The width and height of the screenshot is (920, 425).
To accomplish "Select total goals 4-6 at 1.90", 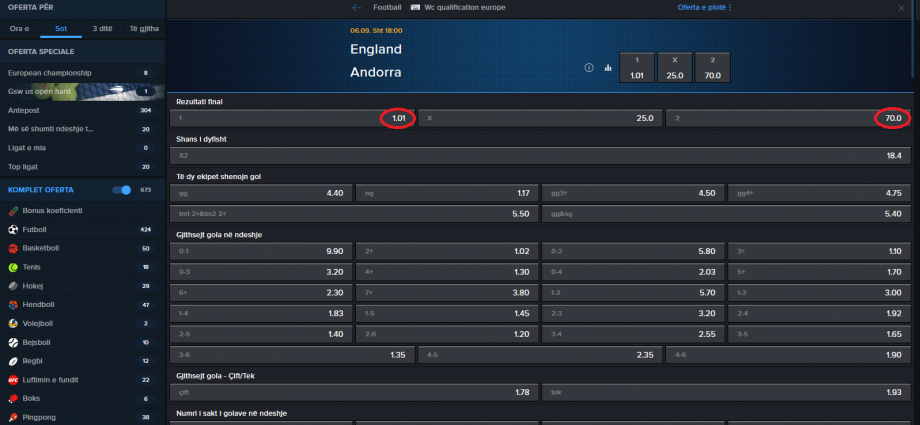I will 789,355.
